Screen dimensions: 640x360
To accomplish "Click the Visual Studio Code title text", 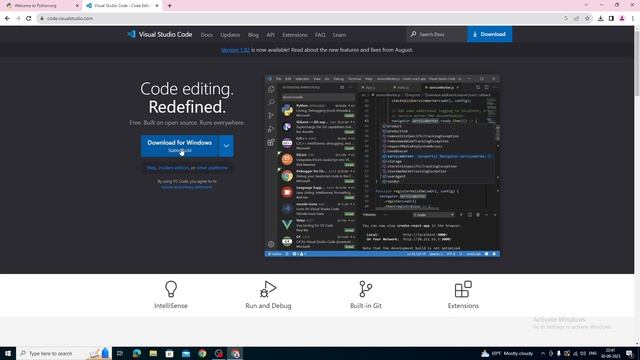I will point(165,34).
